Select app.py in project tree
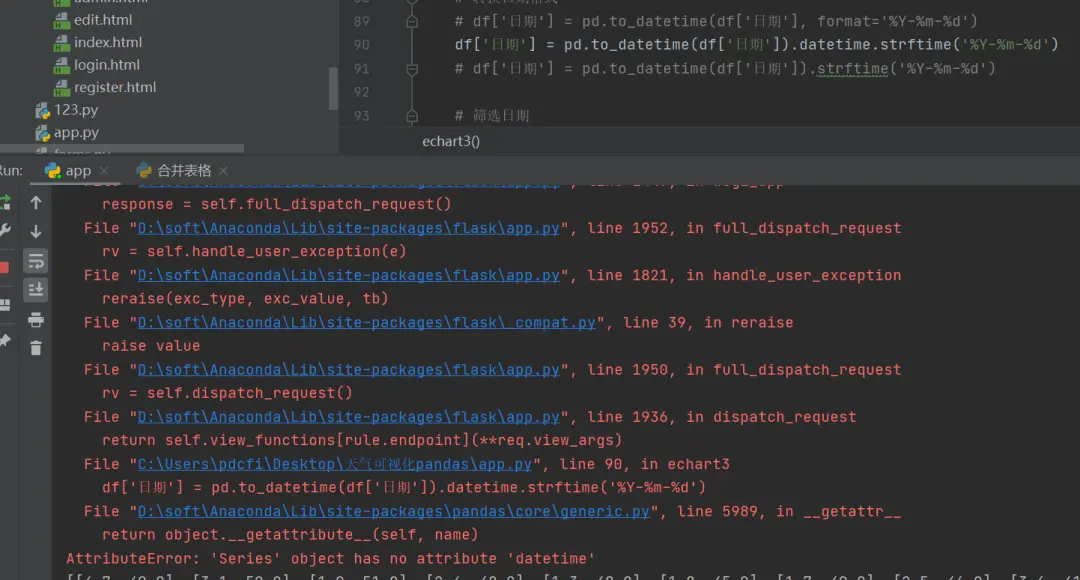The image size is (1080, 580). point(76,132)
